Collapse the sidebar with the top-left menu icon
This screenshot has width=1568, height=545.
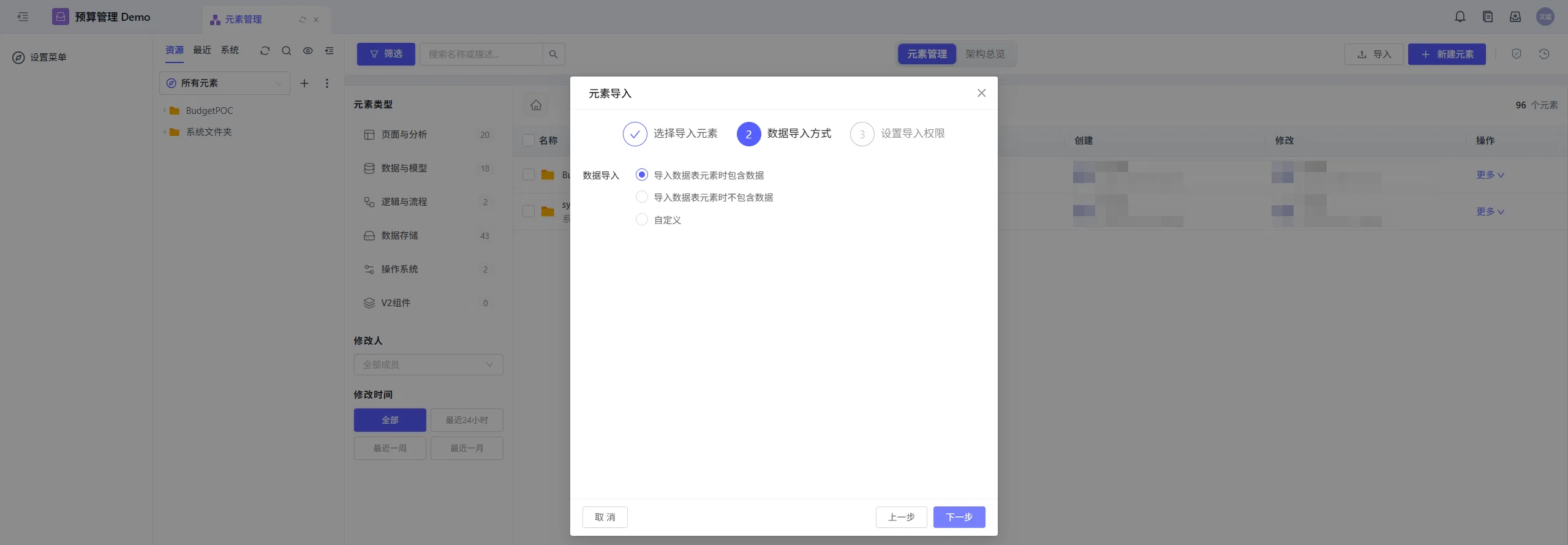23,17
